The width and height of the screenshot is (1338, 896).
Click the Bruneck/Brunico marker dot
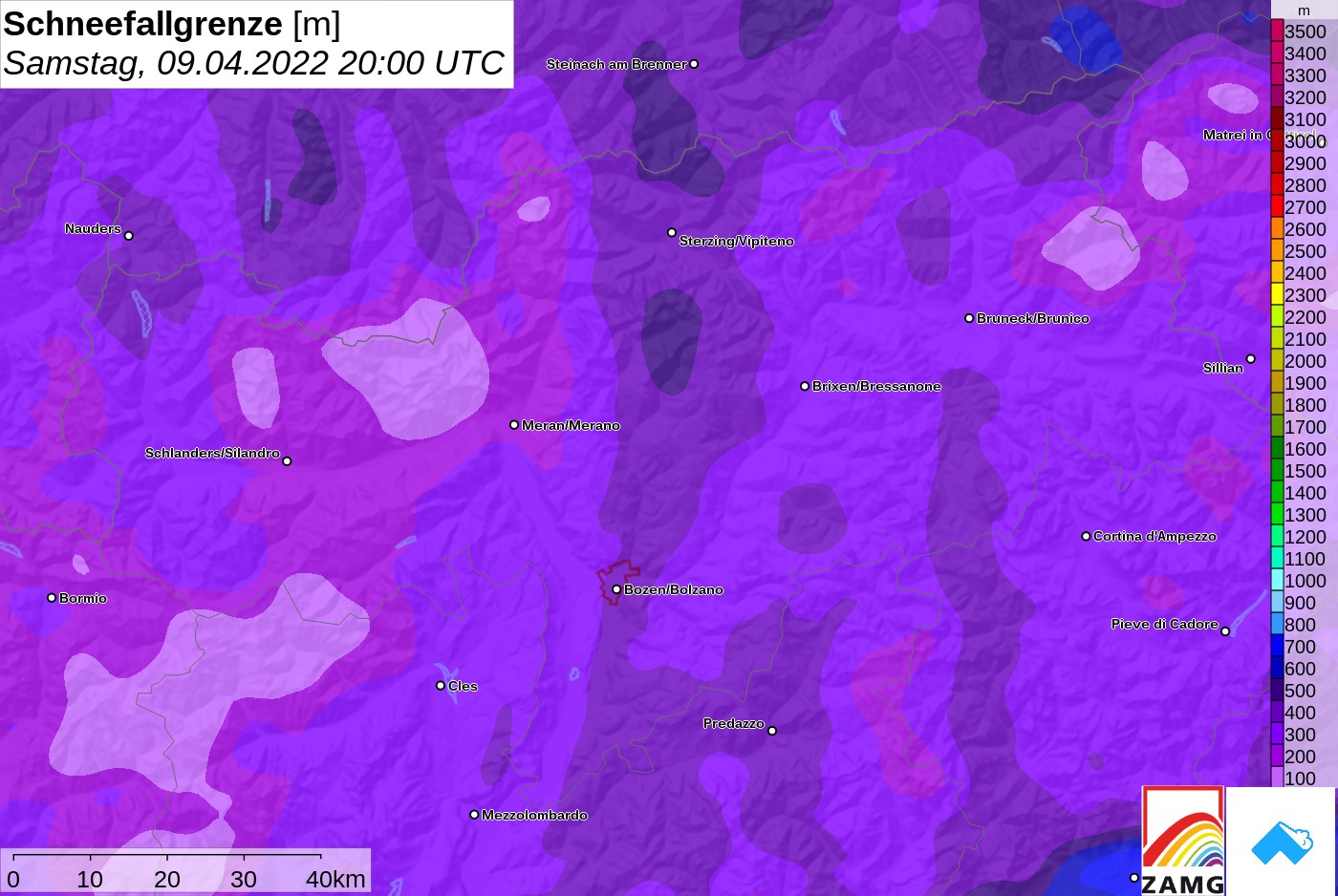click(969, 318)
